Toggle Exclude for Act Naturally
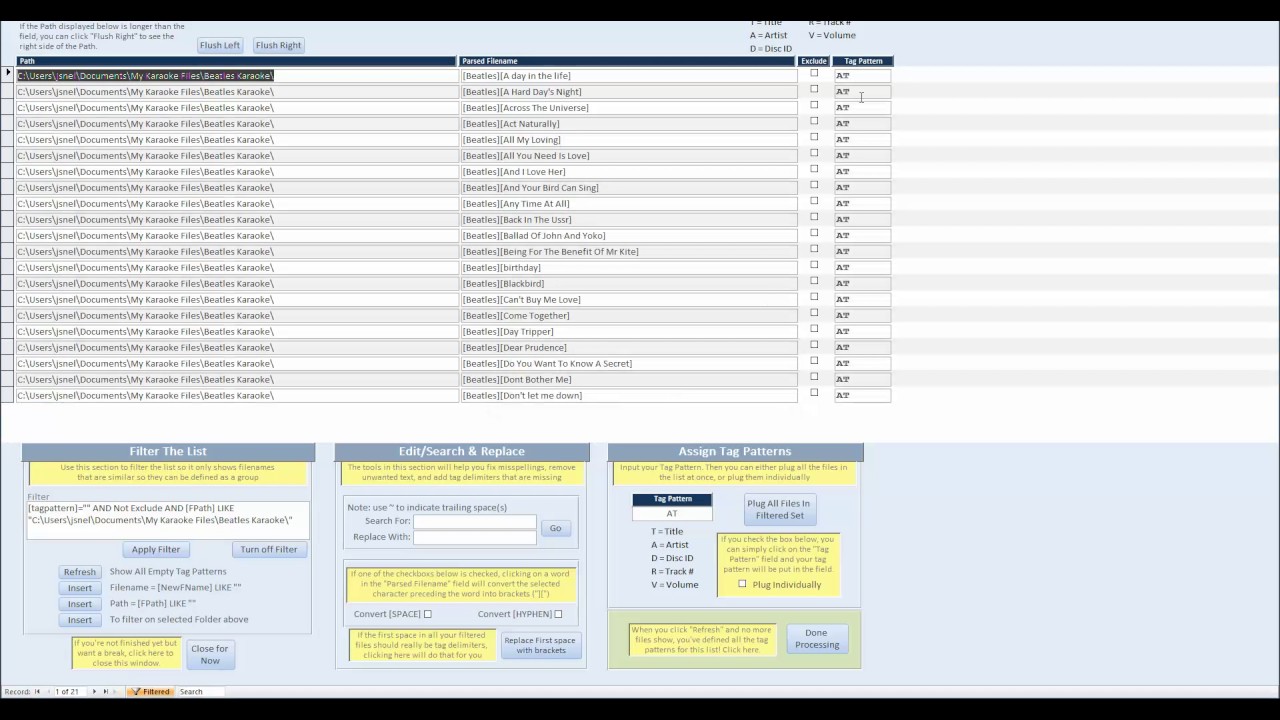 tap(814, 121)
